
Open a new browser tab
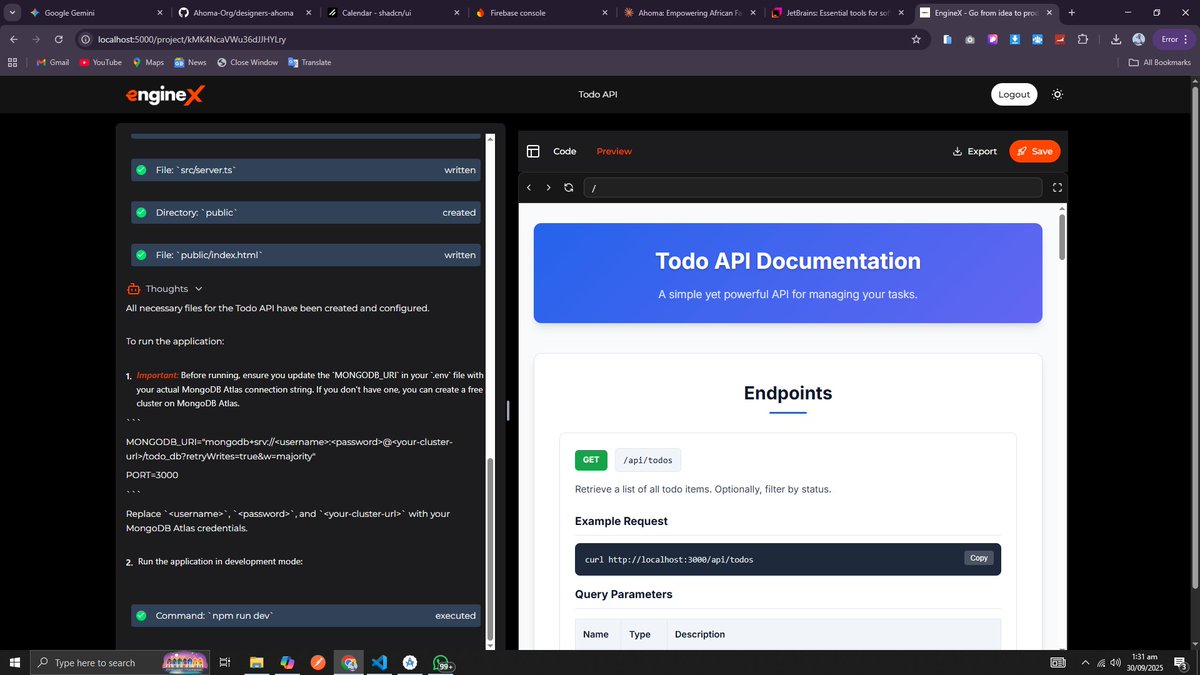click(1072, 13)
